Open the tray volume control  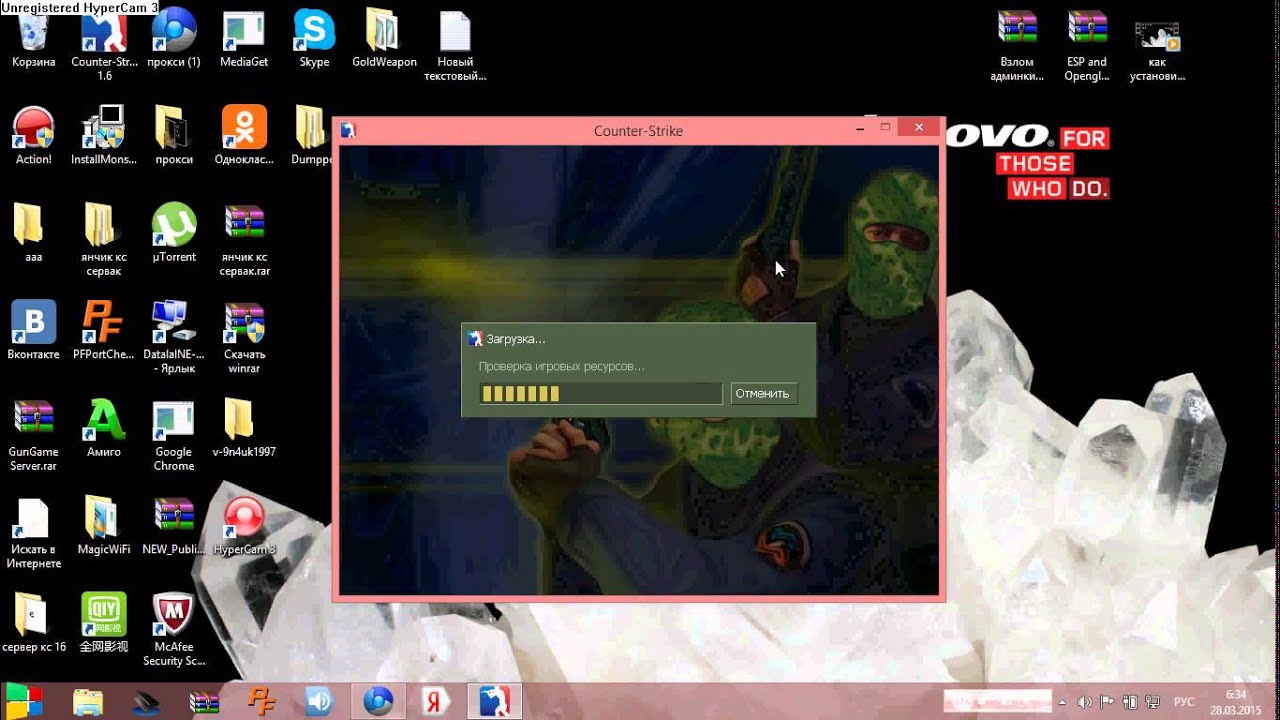coord(1086,702)
